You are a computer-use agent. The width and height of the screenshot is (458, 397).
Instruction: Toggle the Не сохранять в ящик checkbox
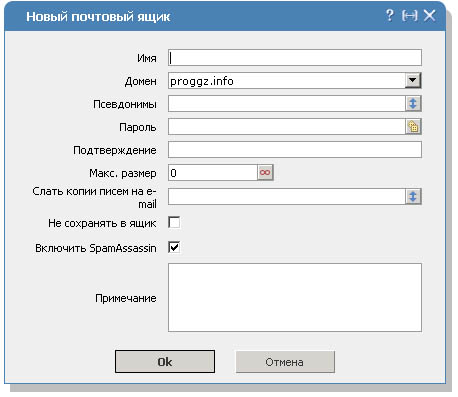point(174,222)
